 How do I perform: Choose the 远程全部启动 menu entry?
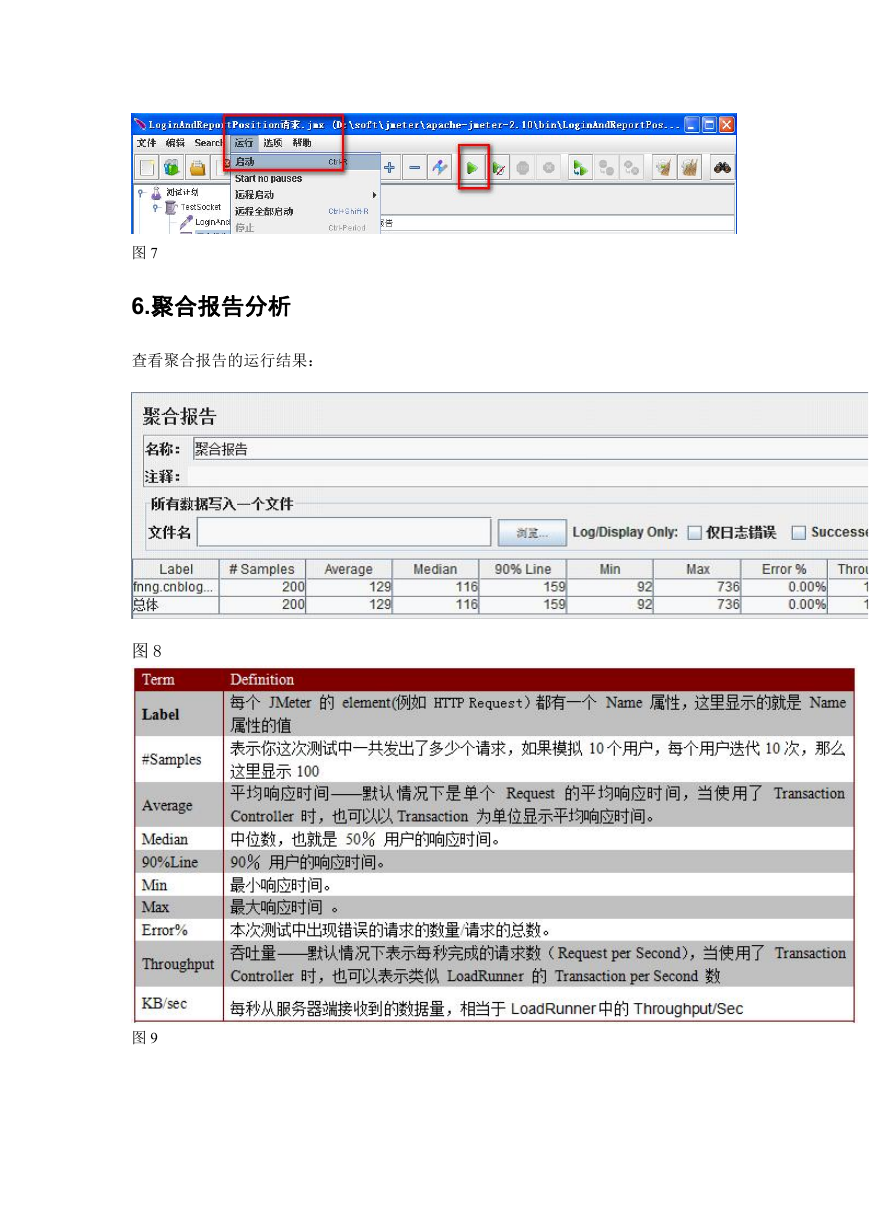(305, 211)
